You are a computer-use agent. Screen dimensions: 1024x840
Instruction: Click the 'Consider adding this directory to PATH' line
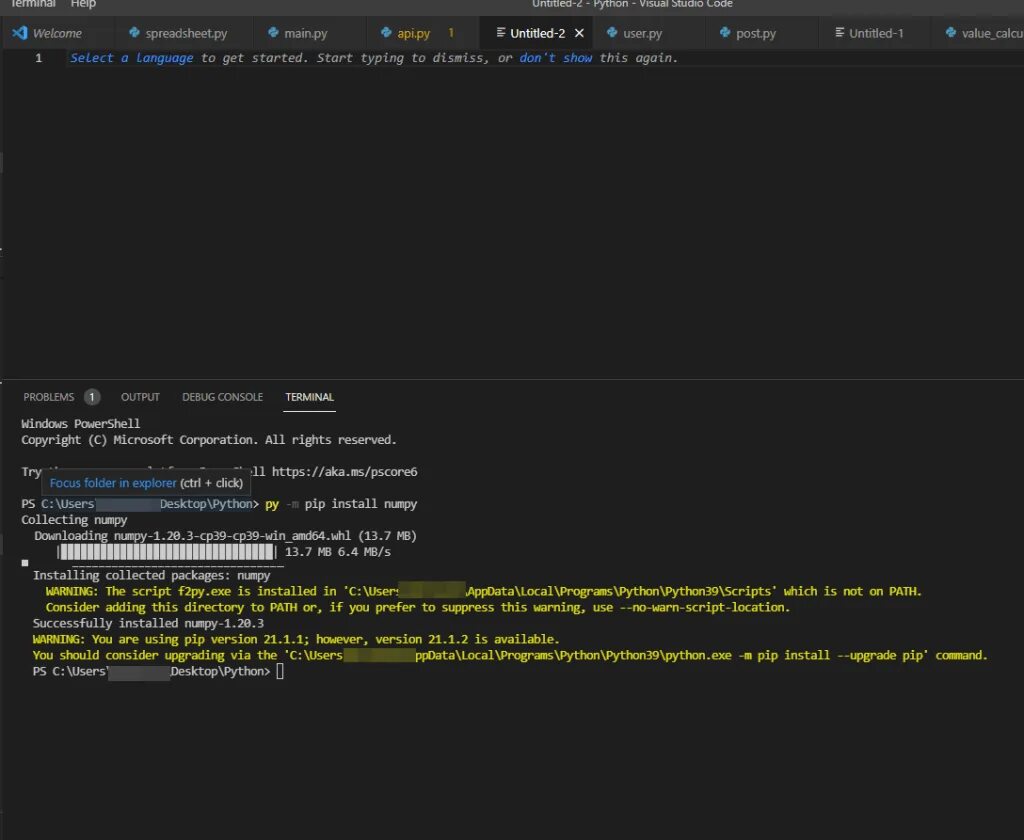pyautogui.click(x=418, y=607)
